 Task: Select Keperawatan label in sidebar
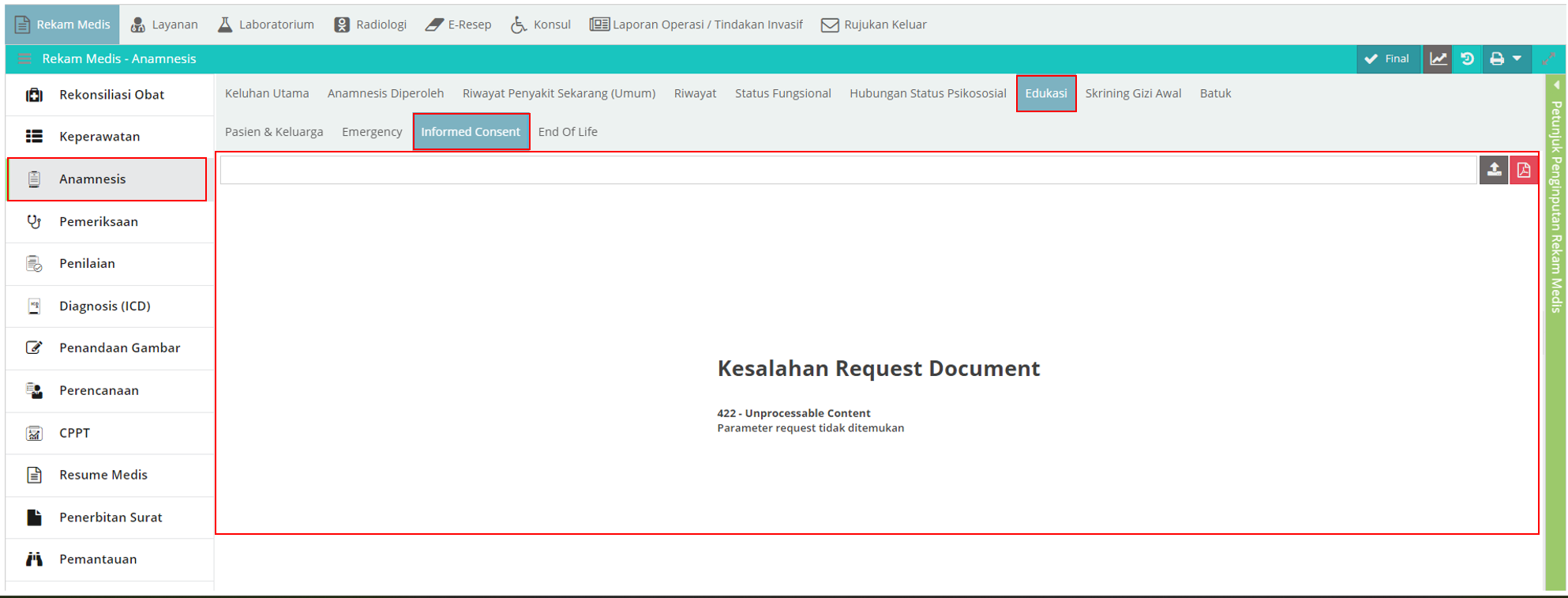pos(99,137)
